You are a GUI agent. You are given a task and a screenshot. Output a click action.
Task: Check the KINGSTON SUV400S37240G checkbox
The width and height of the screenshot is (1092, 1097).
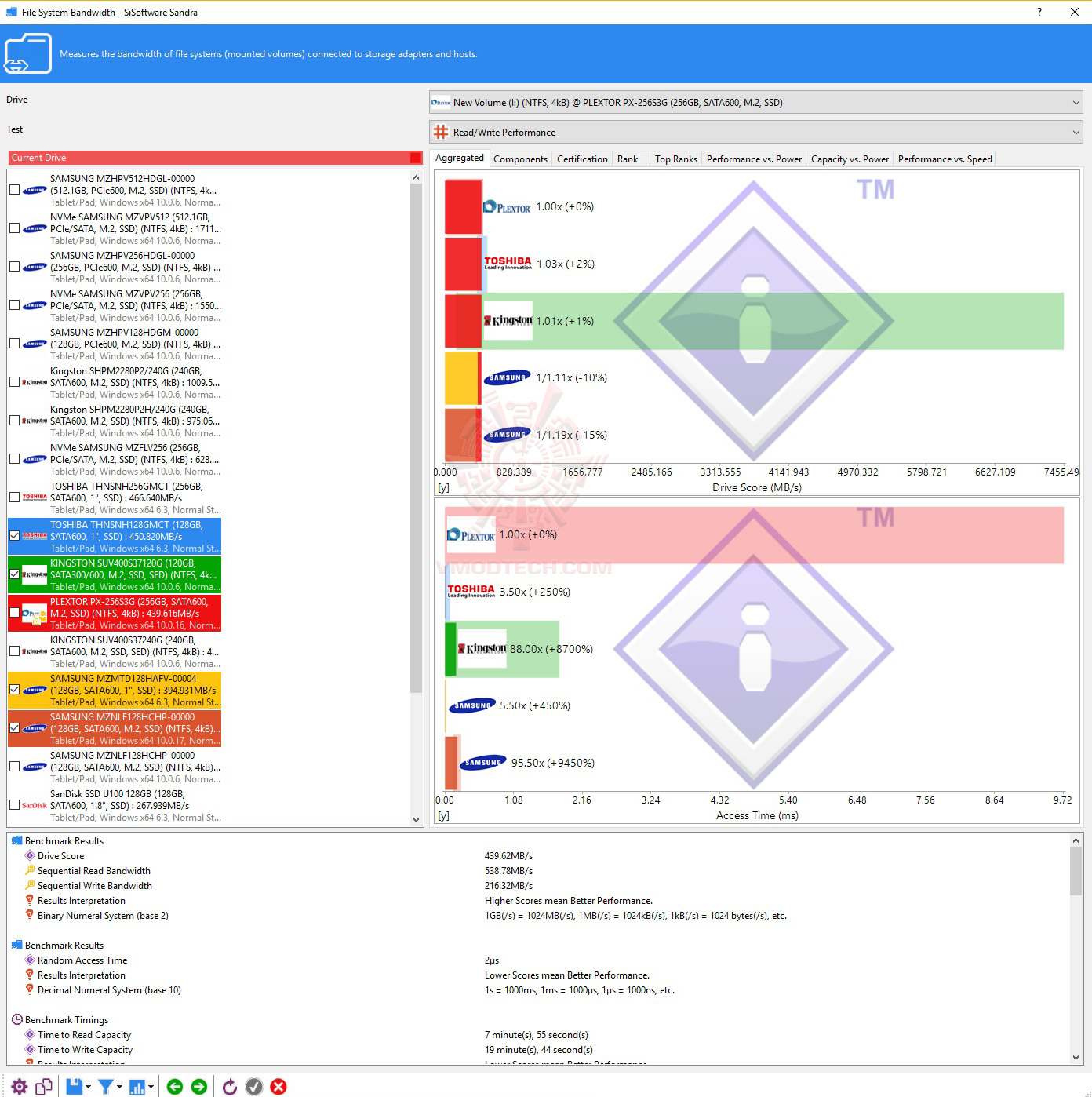coord(15,651)
